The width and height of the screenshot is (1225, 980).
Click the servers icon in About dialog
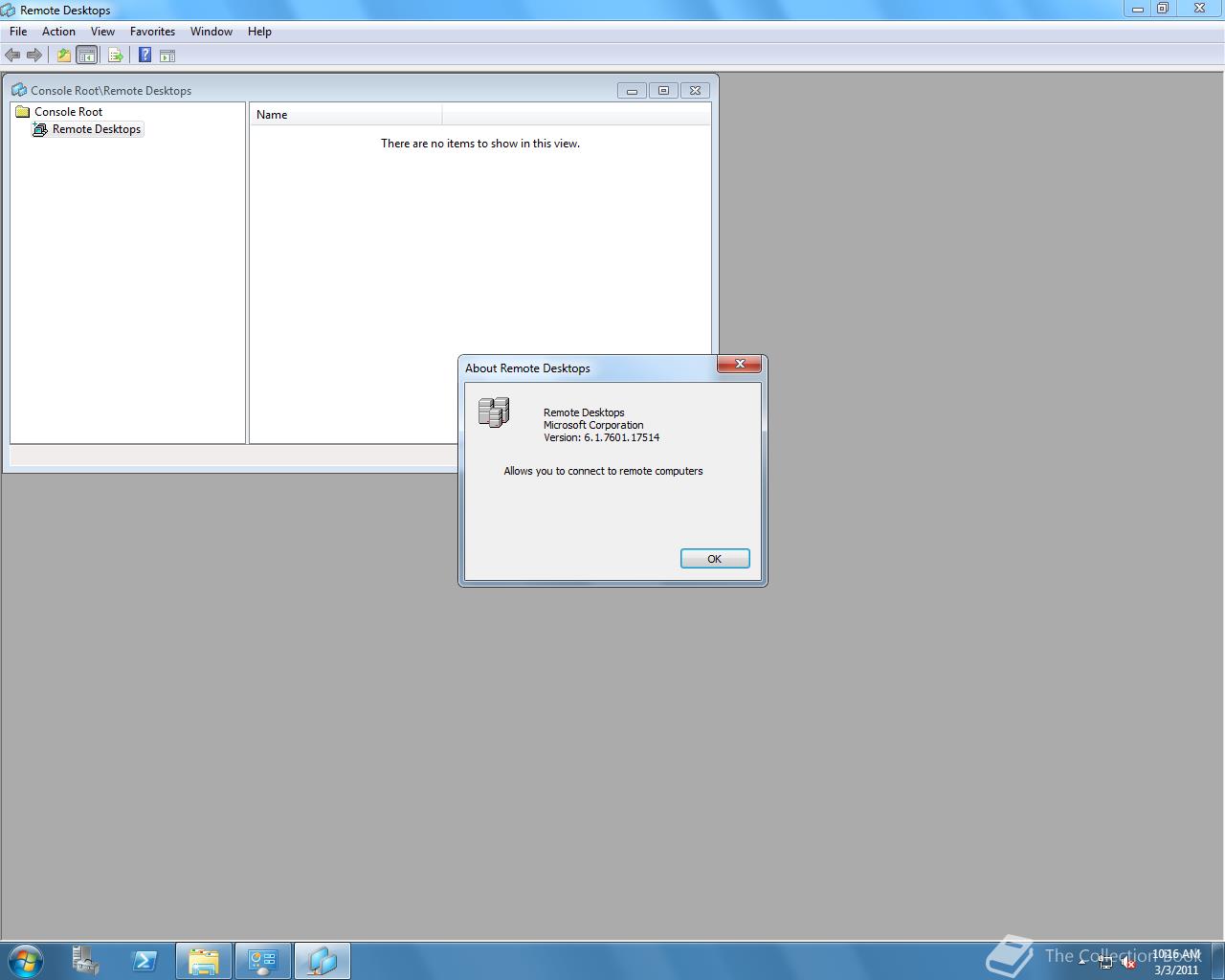pyautogui.click(x=494, y=412)
